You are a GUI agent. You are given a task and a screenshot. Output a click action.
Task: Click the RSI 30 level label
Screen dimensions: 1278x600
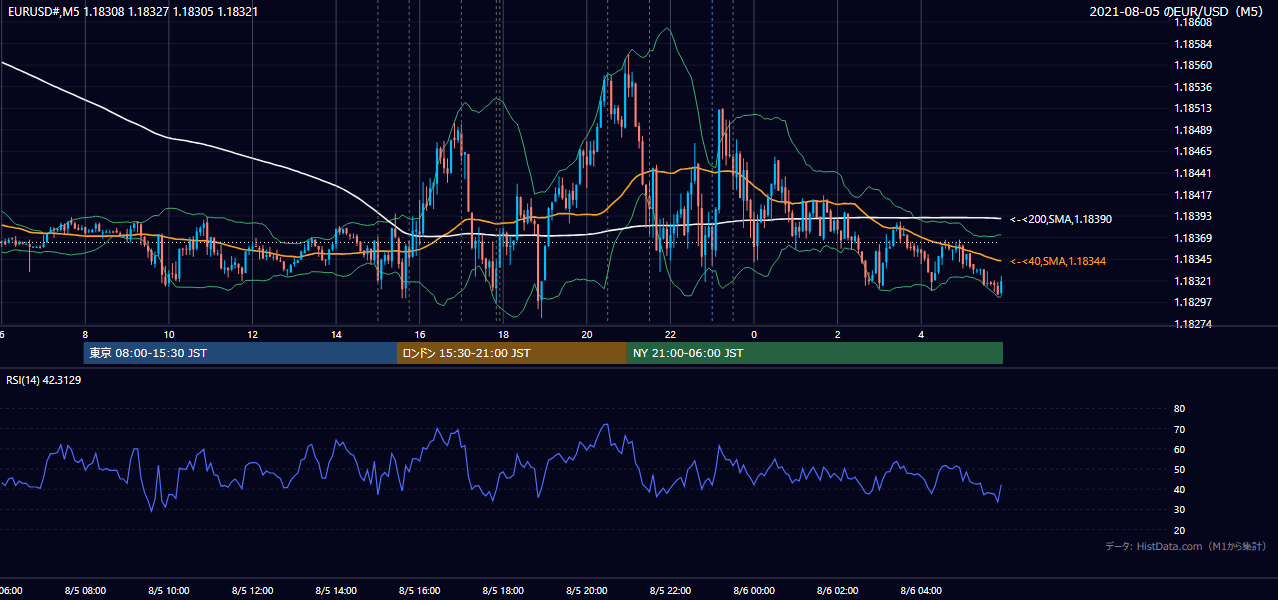pyautogui.click(x=1179, y=509)
